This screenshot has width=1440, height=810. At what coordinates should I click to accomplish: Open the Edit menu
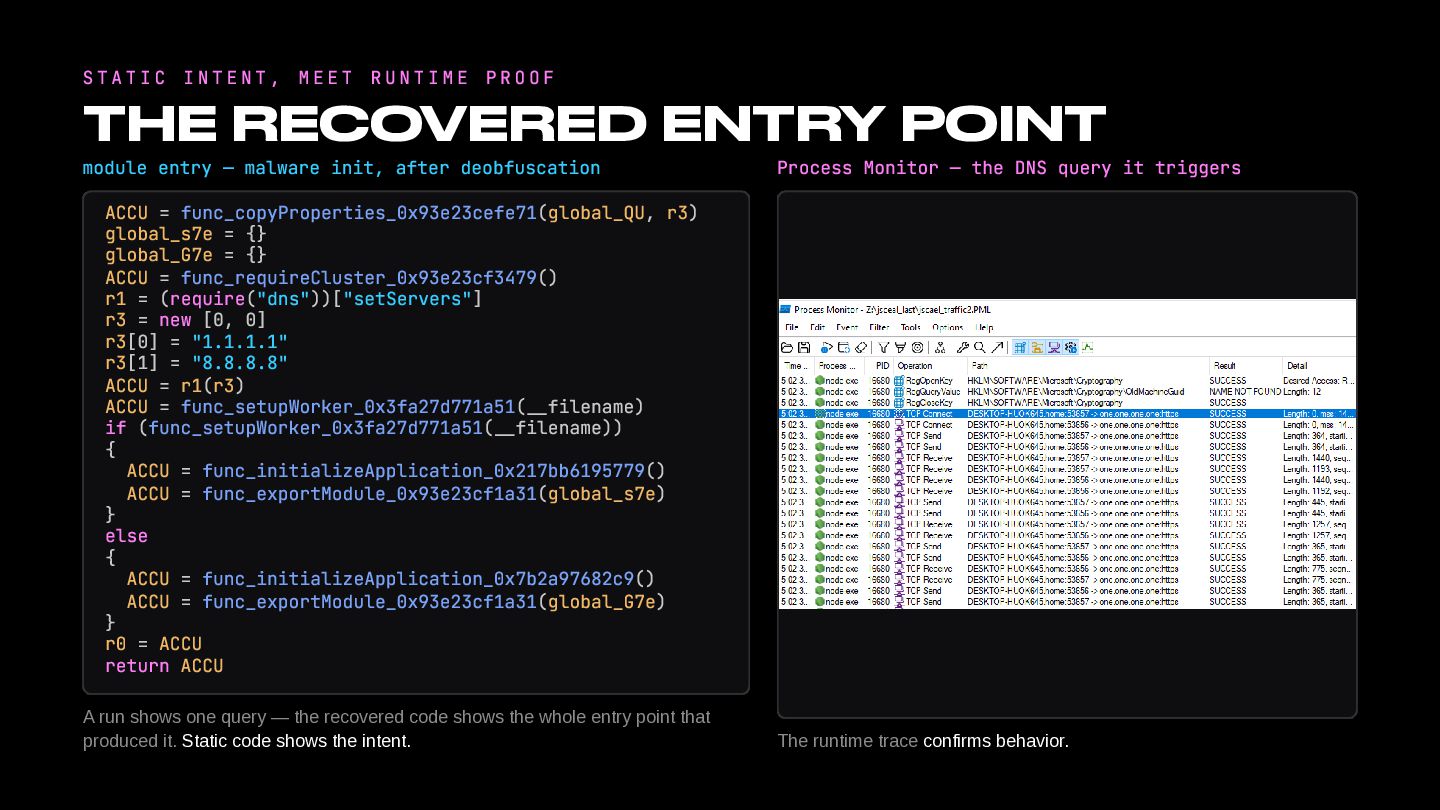(818, 327)
